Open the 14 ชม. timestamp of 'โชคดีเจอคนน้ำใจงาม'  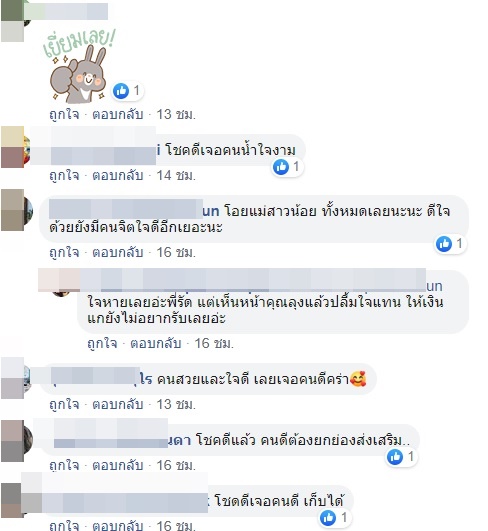(x=176, y=175)
